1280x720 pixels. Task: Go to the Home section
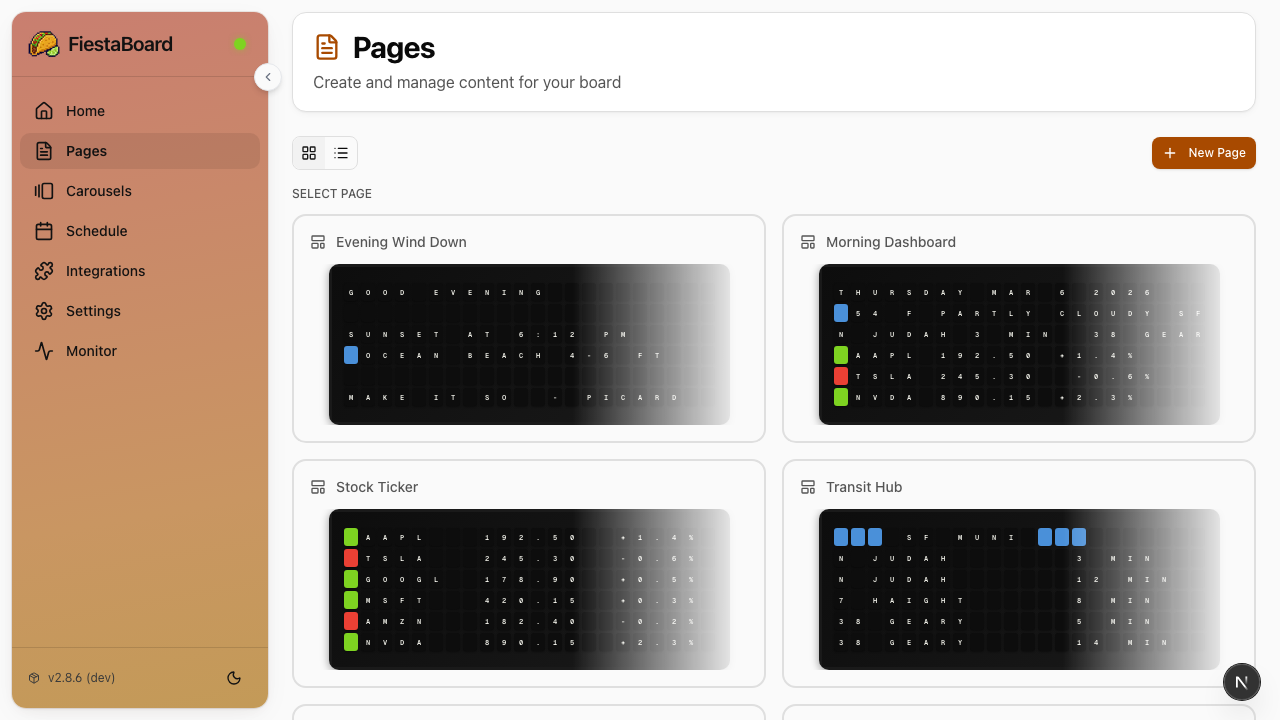[x=85, y=111]
